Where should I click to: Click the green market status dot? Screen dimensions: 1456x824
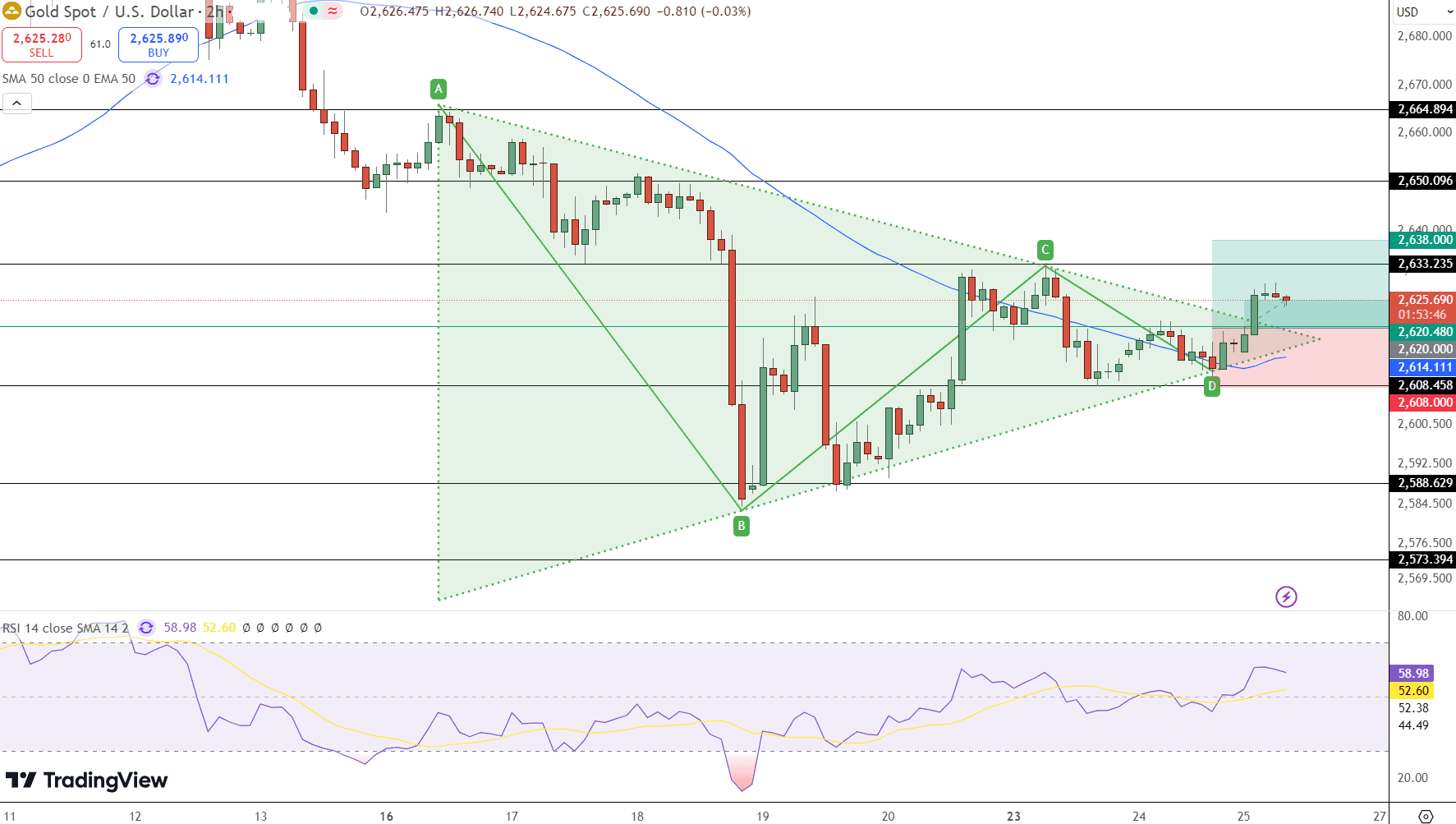314,12
